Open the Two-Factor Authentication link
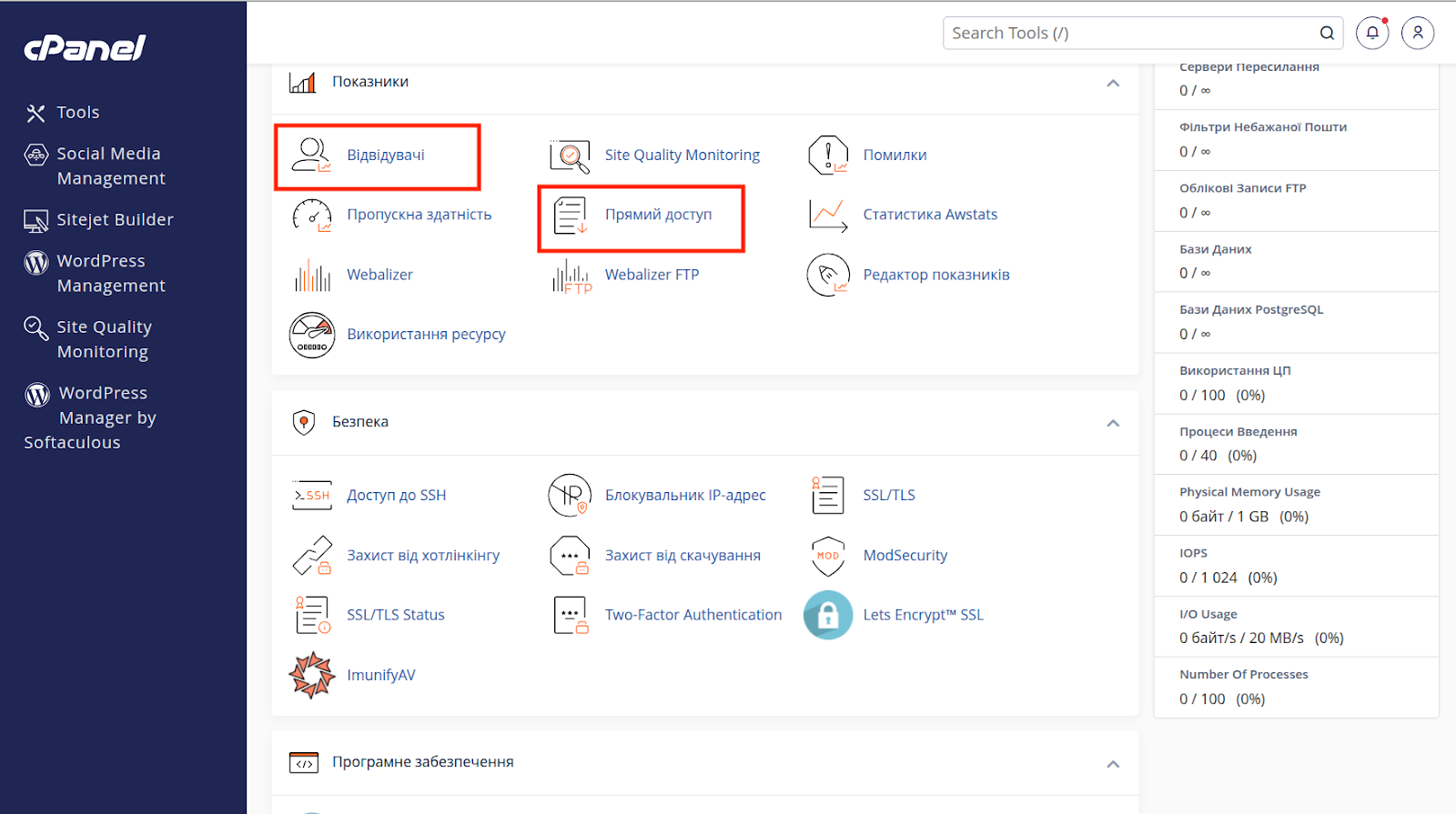The image size is (1456, 814). (693, 615)
